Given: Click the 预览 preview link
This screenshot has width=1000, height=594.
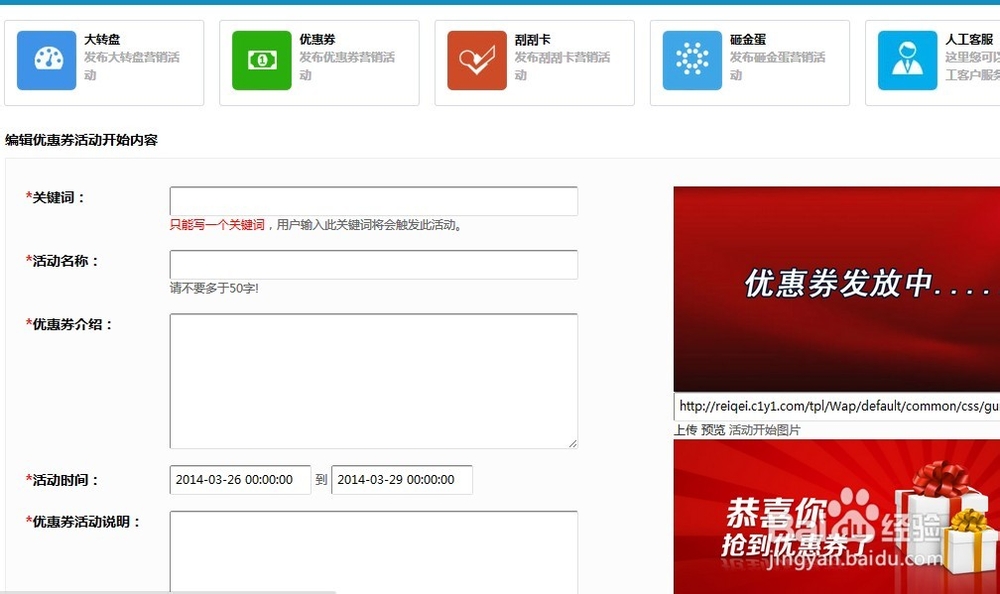Looking at the screenshot, I should (713, 430).
